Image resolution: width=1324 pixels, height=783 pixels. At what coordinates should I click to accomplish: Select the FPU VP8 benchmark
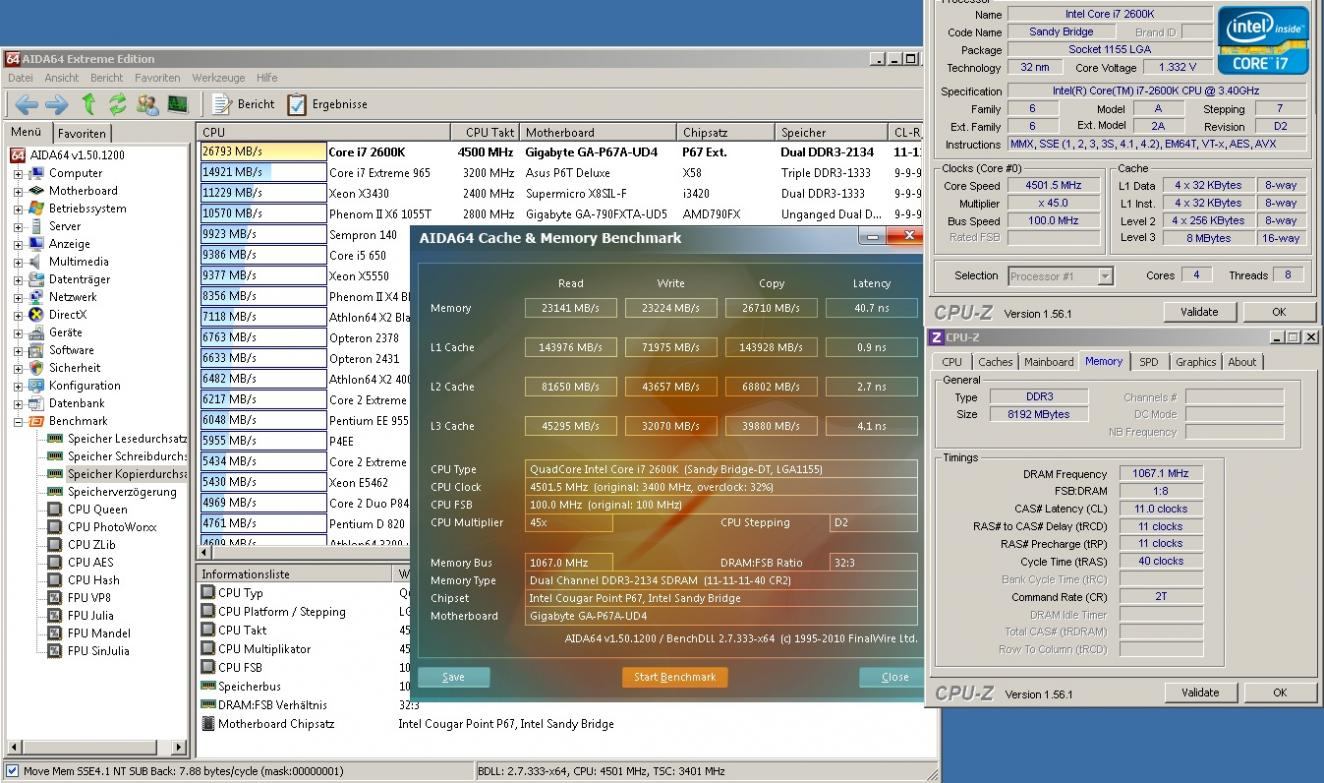pos(82,598)
